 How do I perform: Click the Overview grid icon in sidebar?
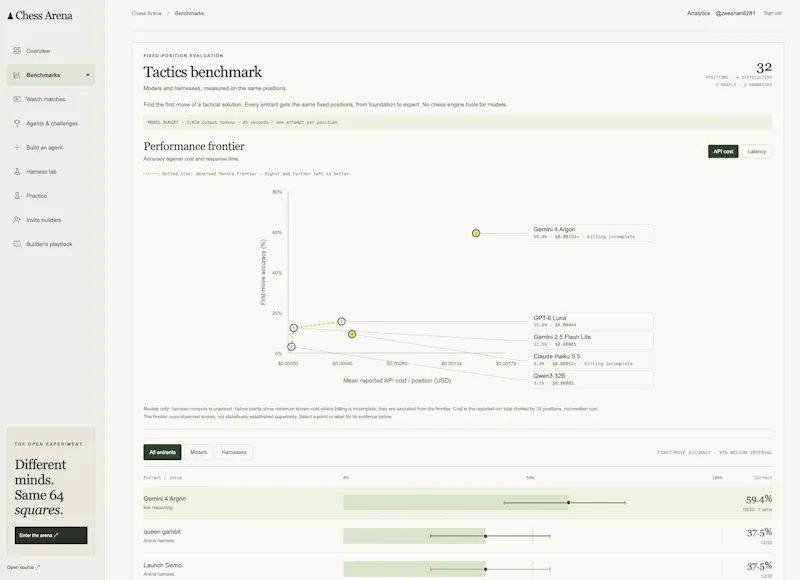coord(17,51)
